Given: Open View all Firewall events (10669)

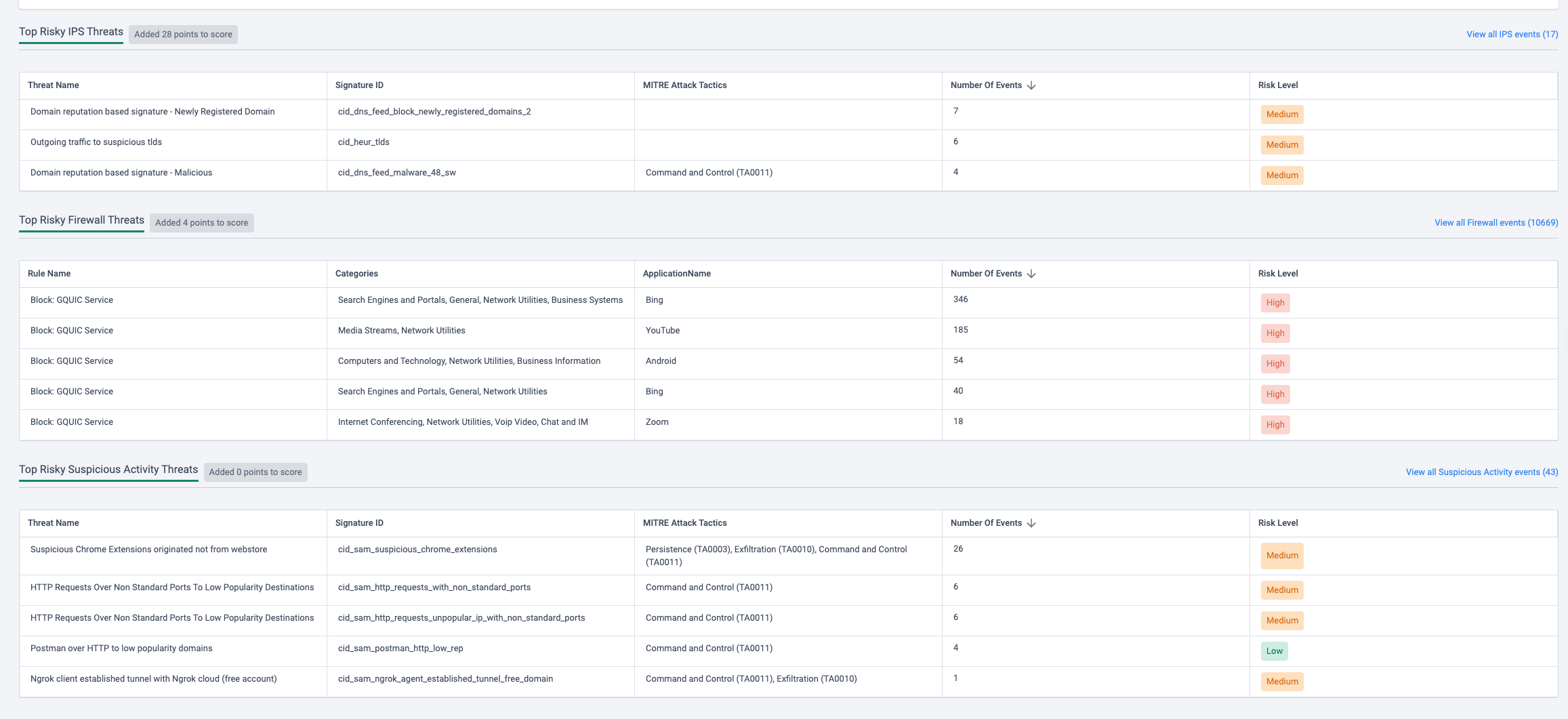Looking at the screenshot, I should click(1496, 223).
